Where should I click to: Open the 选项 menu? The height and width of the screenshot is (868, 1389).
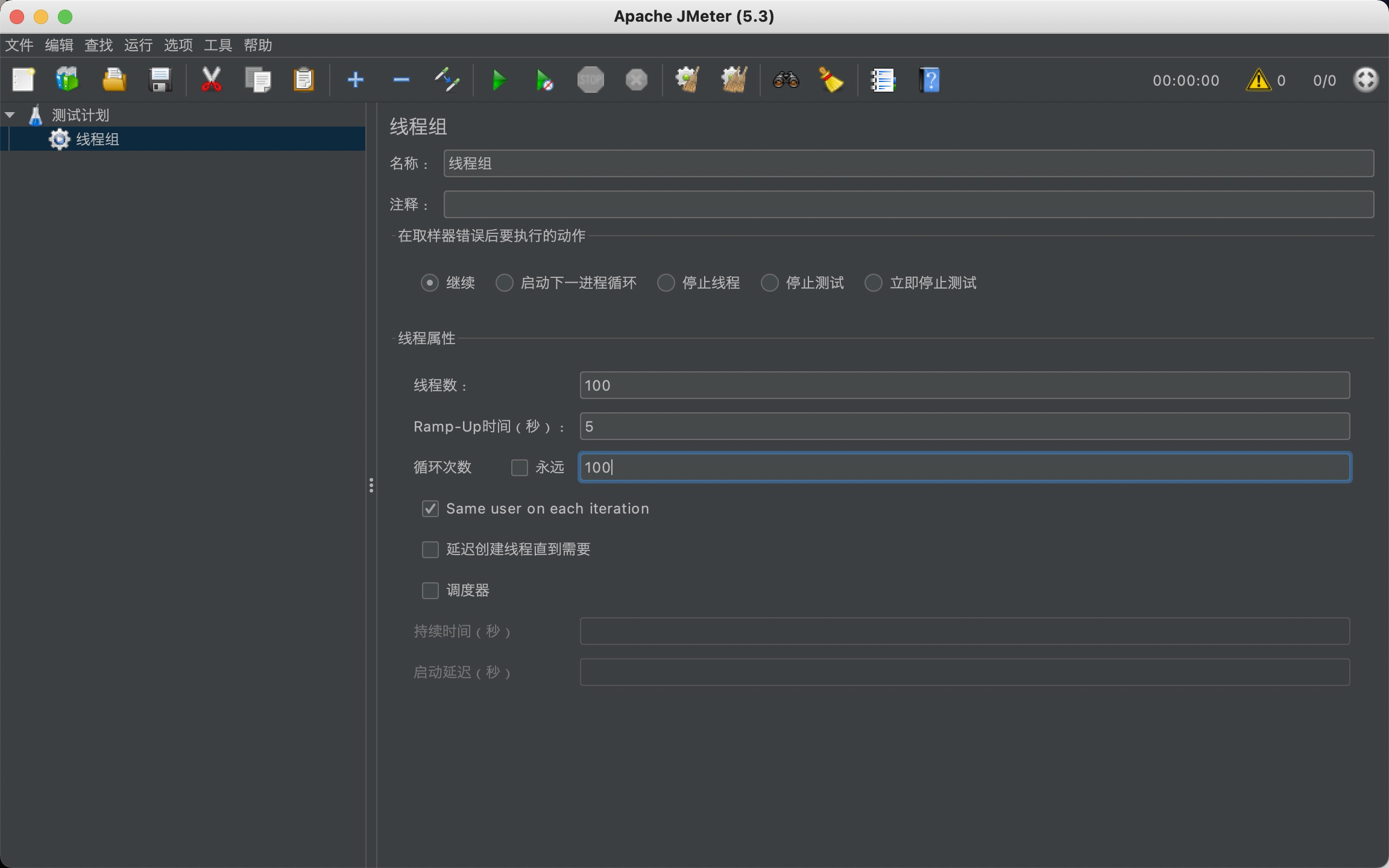click(x=178, y=45)
